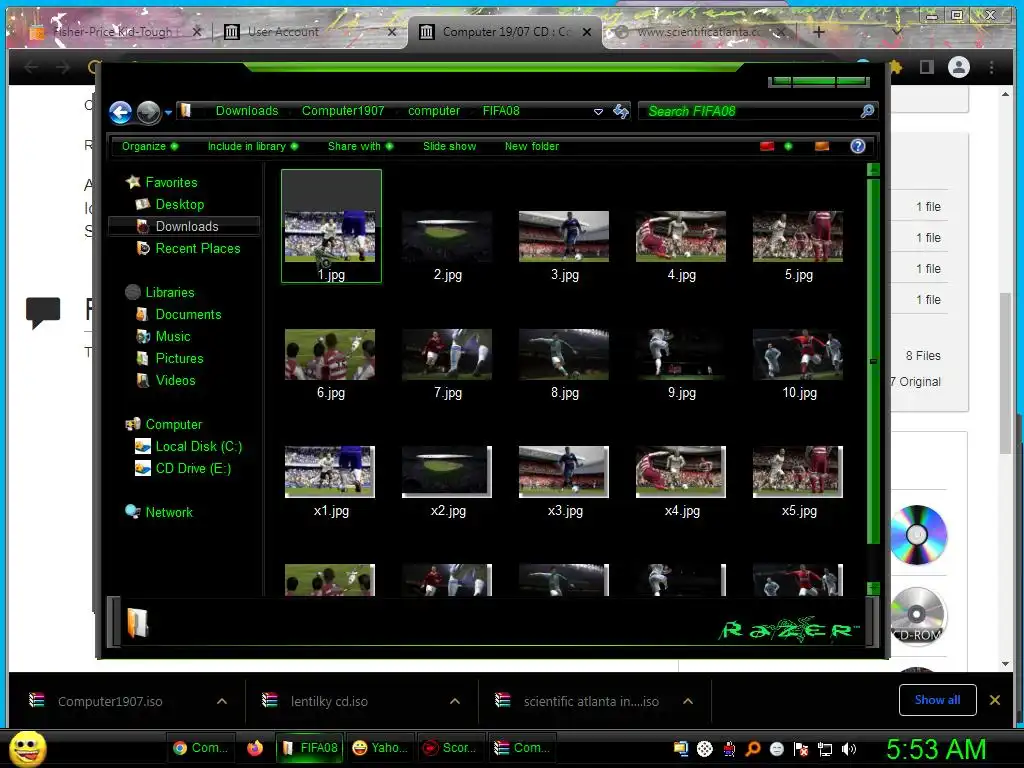Select Downloads in the address path

pyautogui.click(x=247, y=111)
